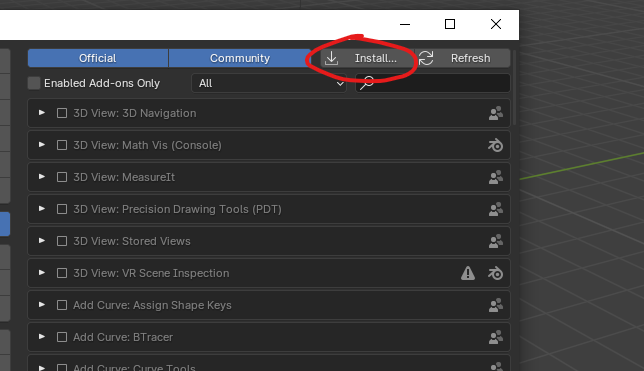Enable Precision Drawing Tools (PDT) add-on
This screenshot has width=644, height=371.
click(62, 209)
